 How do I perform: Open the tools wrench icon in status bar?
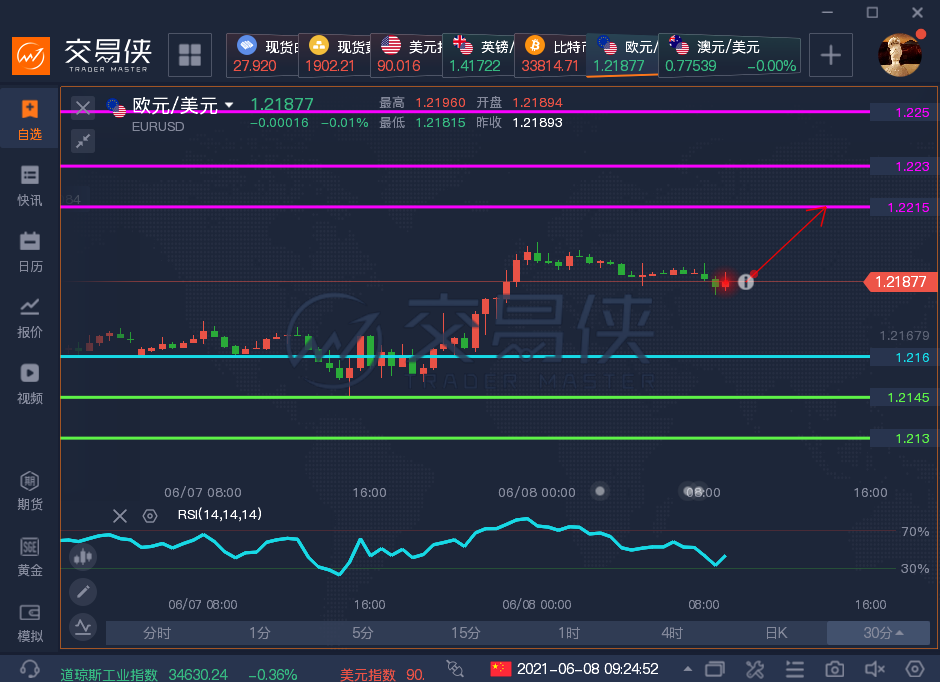[754, 669]
